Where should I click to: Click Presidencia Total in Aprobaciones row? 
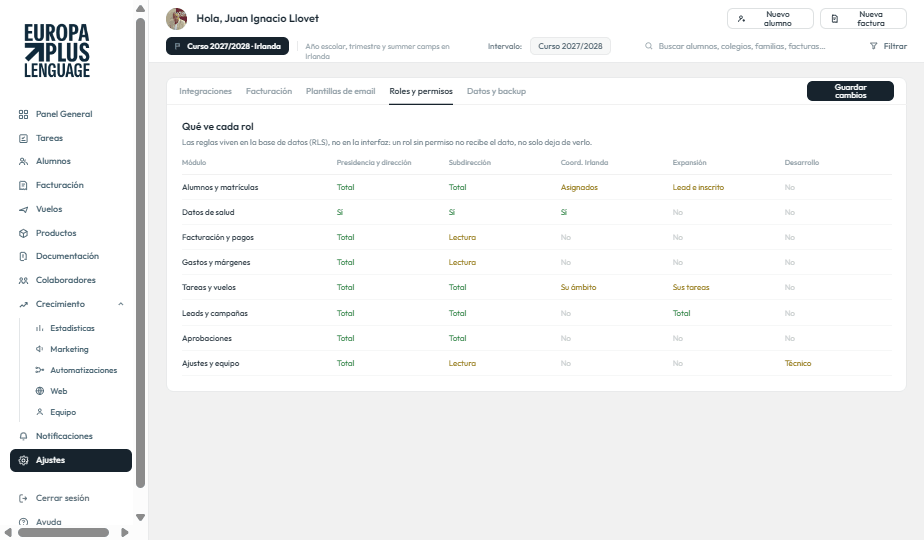click(x=345, y=338)
